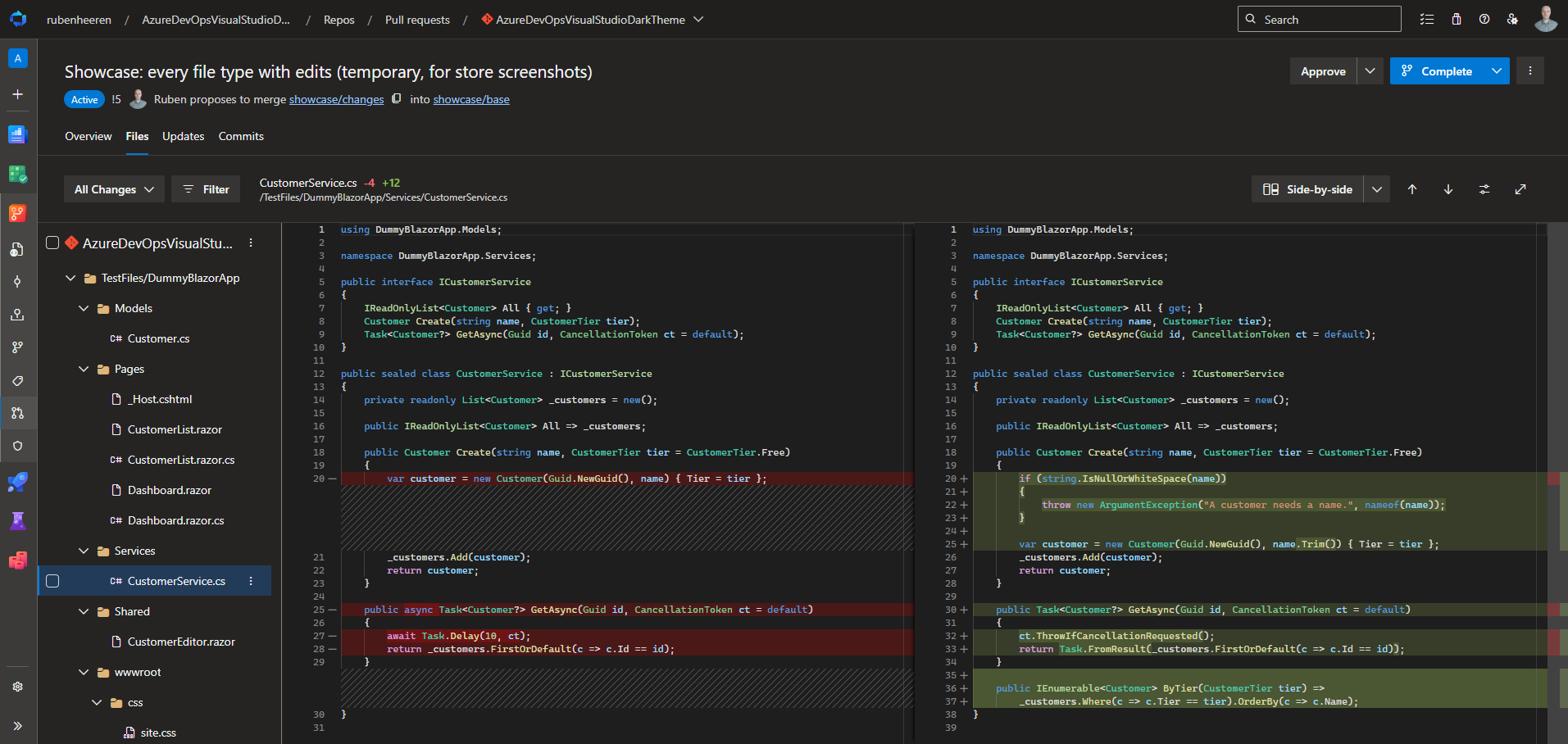Check the CustomerService.cs file checkbox
Screen dimensions: 1568x744
[52, 581]
